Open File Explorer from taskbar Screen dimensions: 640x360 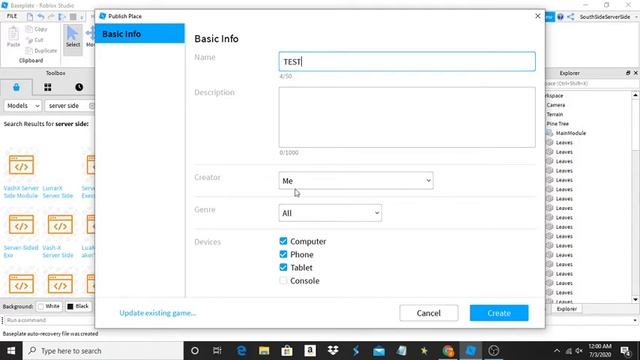click(x=264, y=351)
